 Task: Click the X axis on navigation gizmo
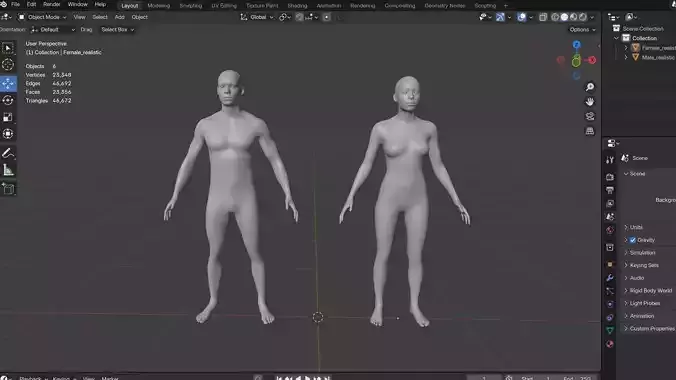click(x=592, y=60)
